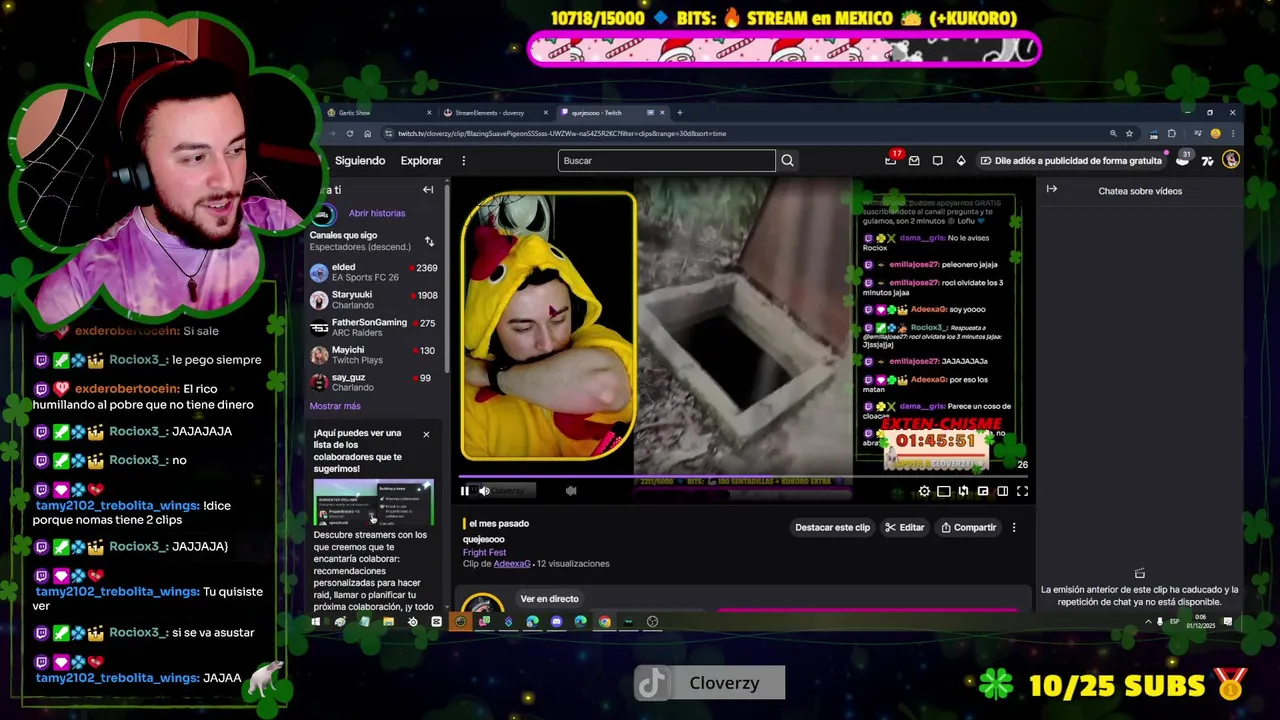The width and height of the screenshot is (1280, 720).
Task: Open elded channel in followed list
Action: coord(373,272)
